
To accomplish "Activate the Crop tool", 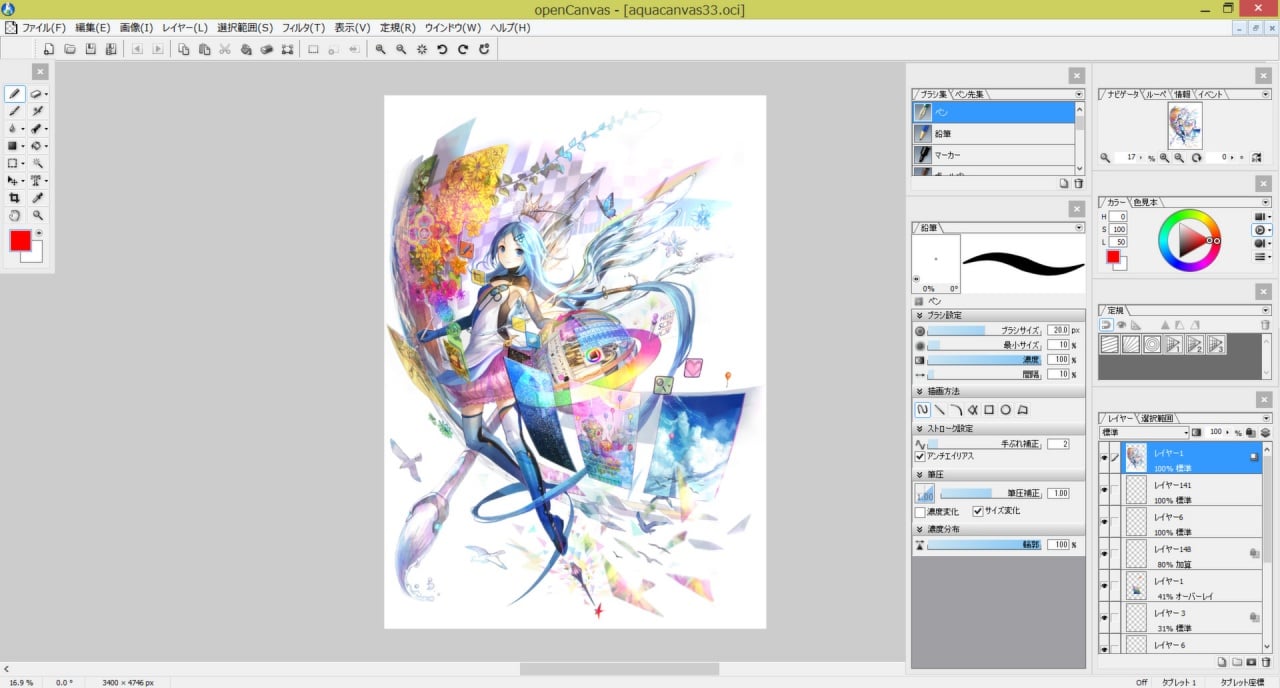I will (14, 198).
